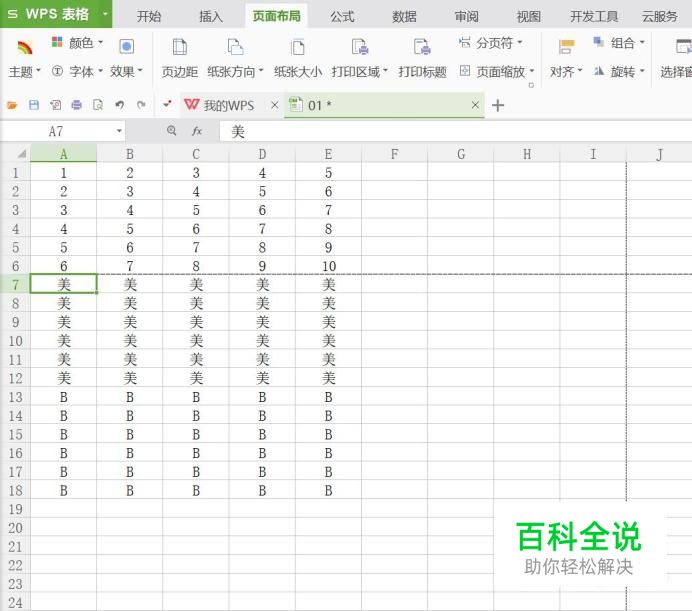Select column F header
The image size is (692, 611).
coord(394,154)
